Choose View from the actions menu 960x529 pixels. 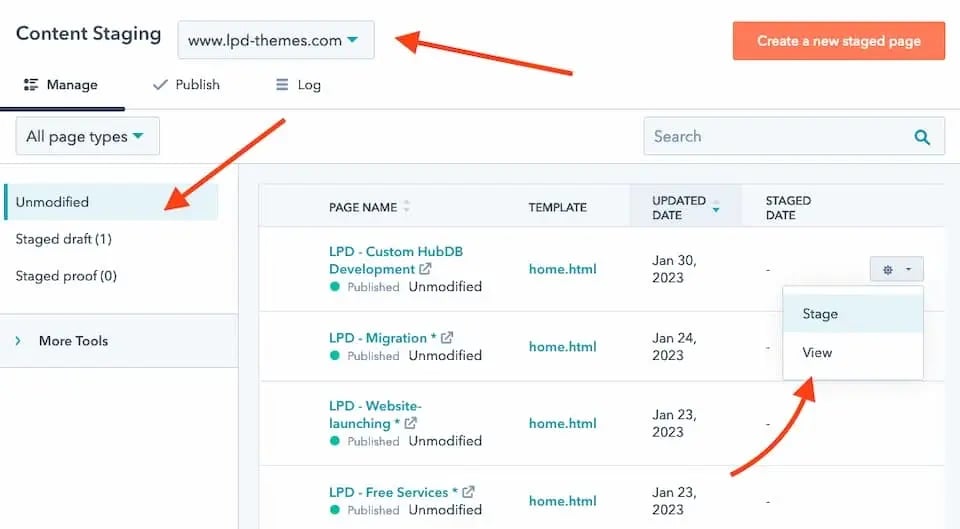point(853,353)
